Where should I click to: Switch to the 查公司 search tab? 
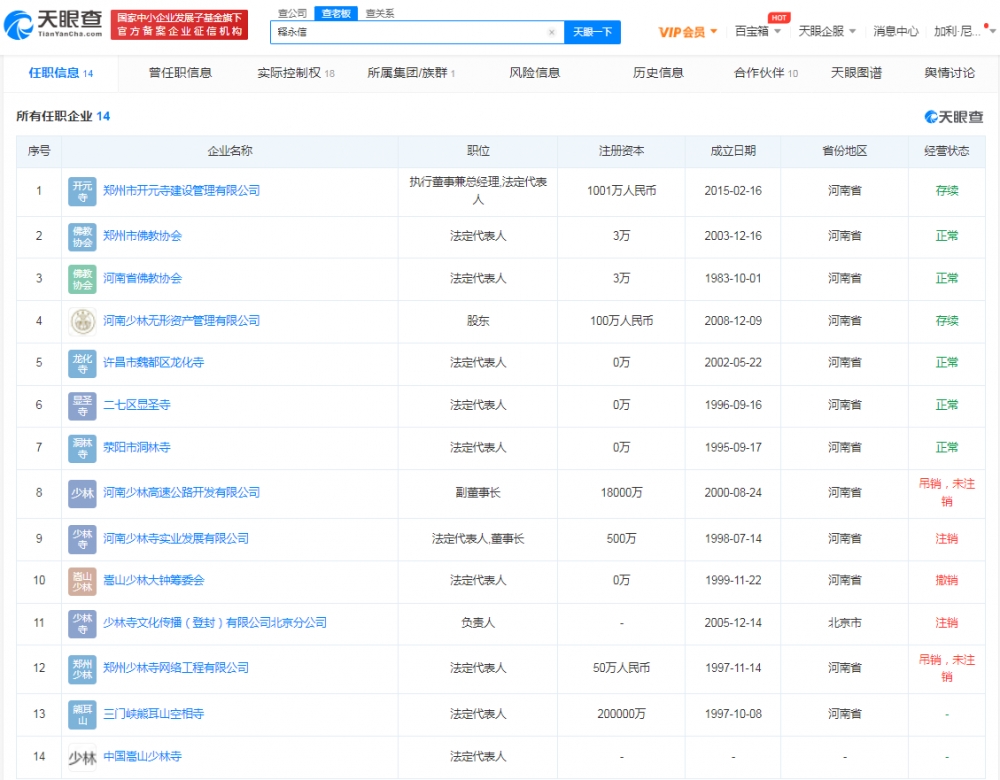click(293, 13)
